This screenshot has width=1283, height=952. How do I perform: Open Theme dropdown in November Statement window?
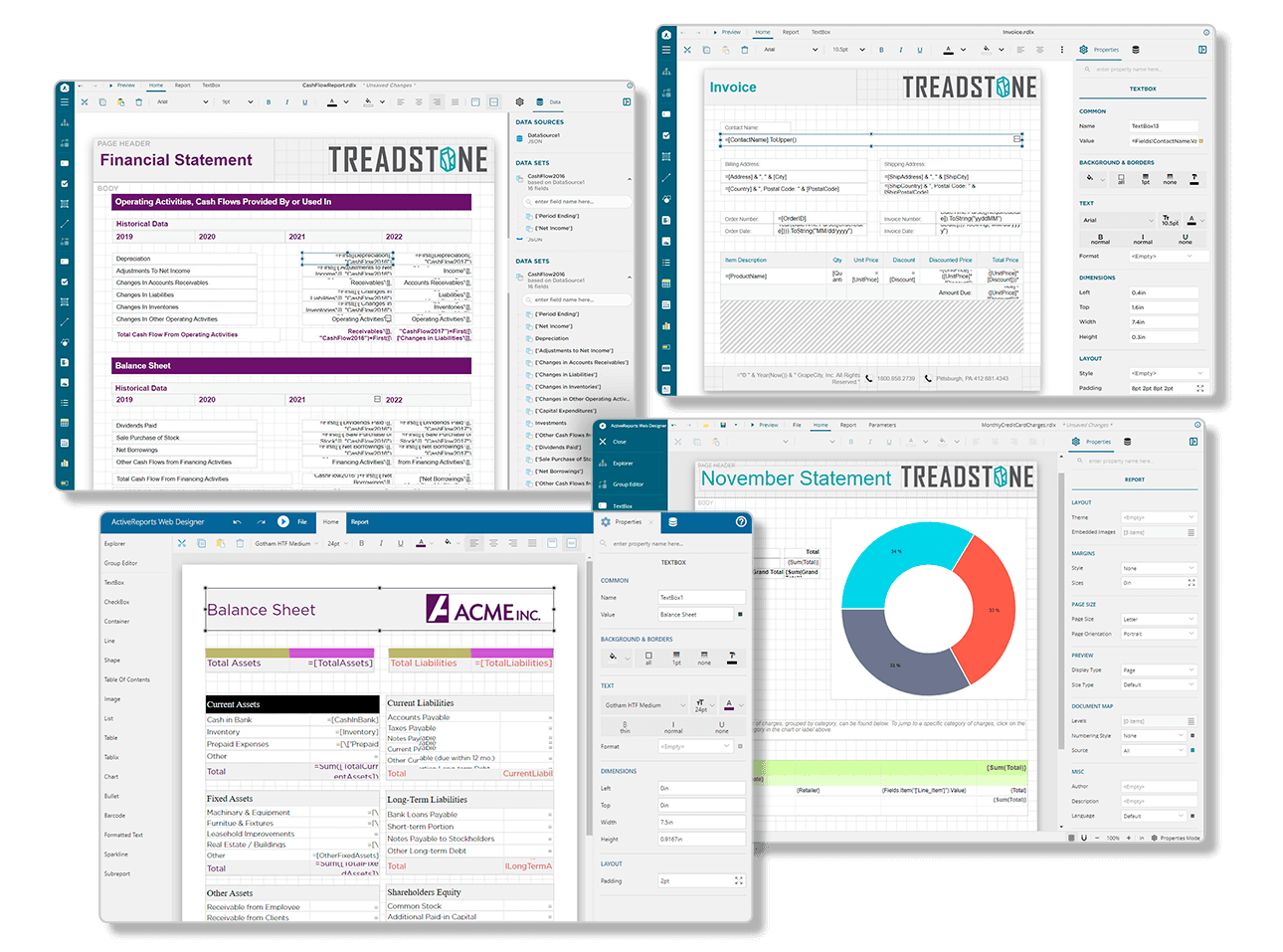point(1159,517)
